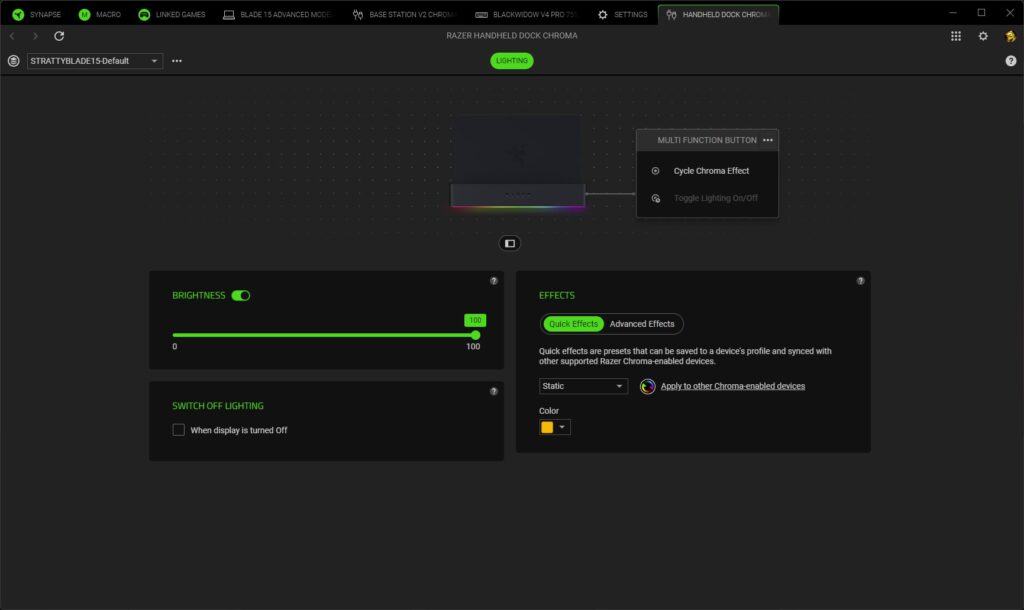Screen dimensions: 1024x610
Task: Click the forward navigation arrow
Action: click(35, 36)
